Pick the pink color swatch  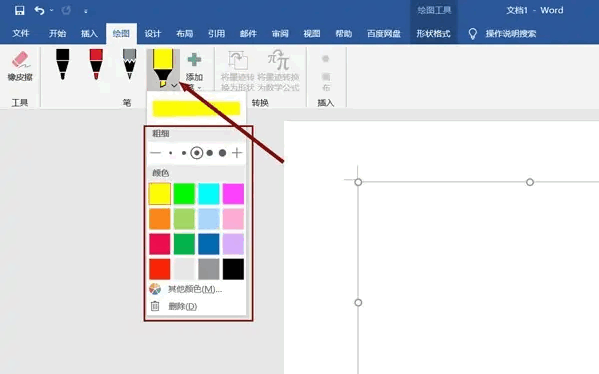[x=233, y=219]
